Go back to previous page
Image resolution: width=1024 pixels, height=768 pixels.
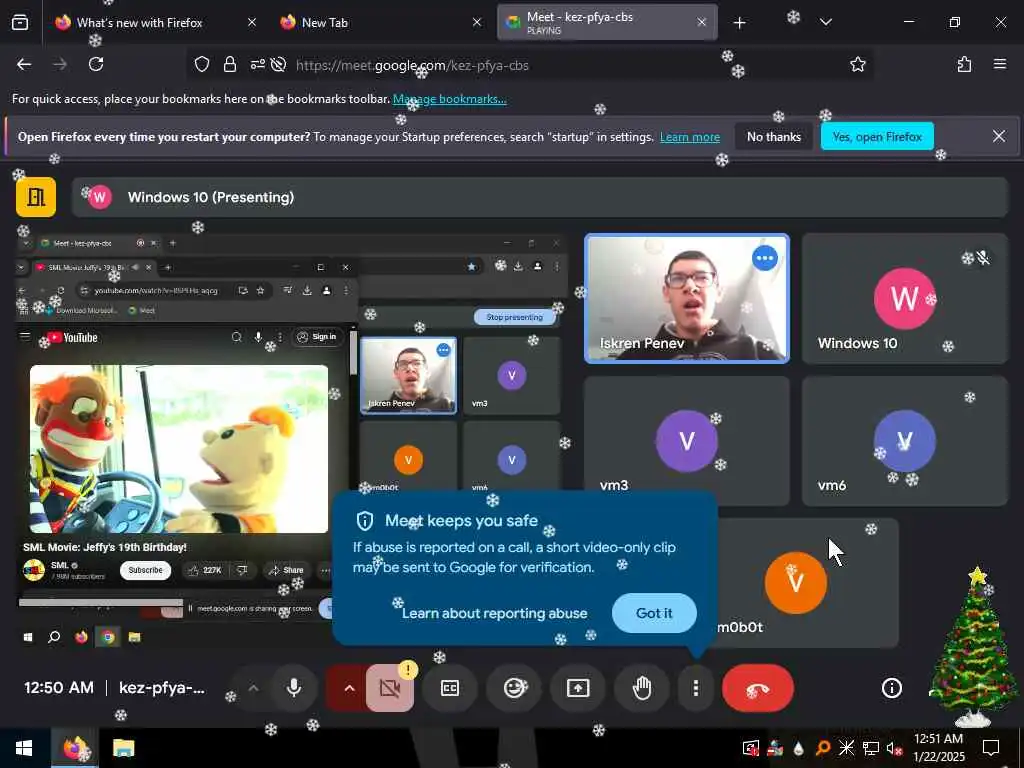[24, 64]
